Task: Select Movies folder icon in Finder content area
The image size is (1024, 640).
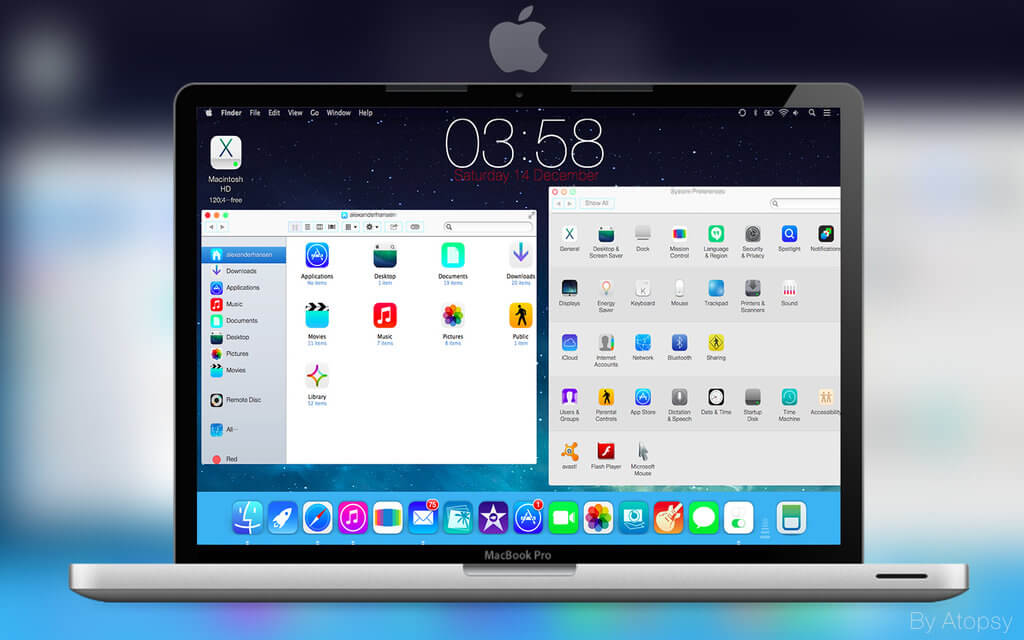Action: pyautogui.click(x=317, y=315)
